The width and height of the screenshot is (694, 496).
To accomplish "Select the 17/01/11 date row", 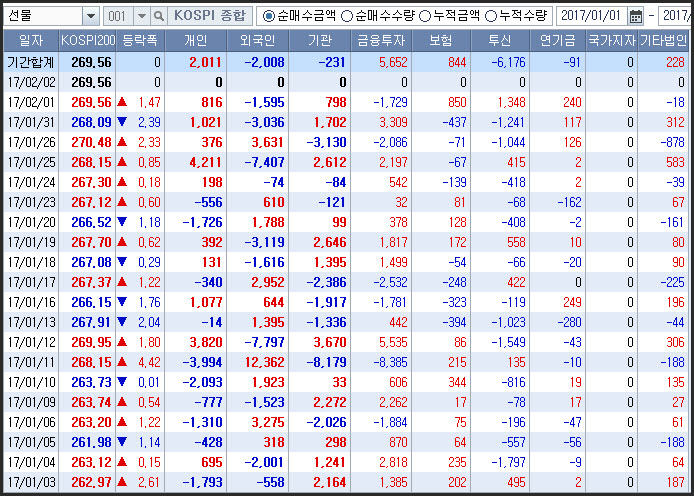I will click(x=346, y=362).
